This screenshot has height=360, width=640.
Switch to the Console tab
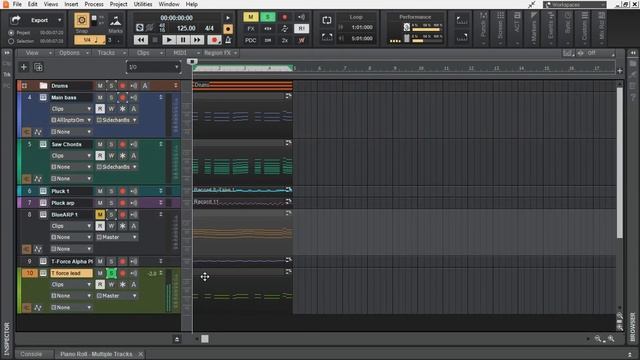[31, 354]
